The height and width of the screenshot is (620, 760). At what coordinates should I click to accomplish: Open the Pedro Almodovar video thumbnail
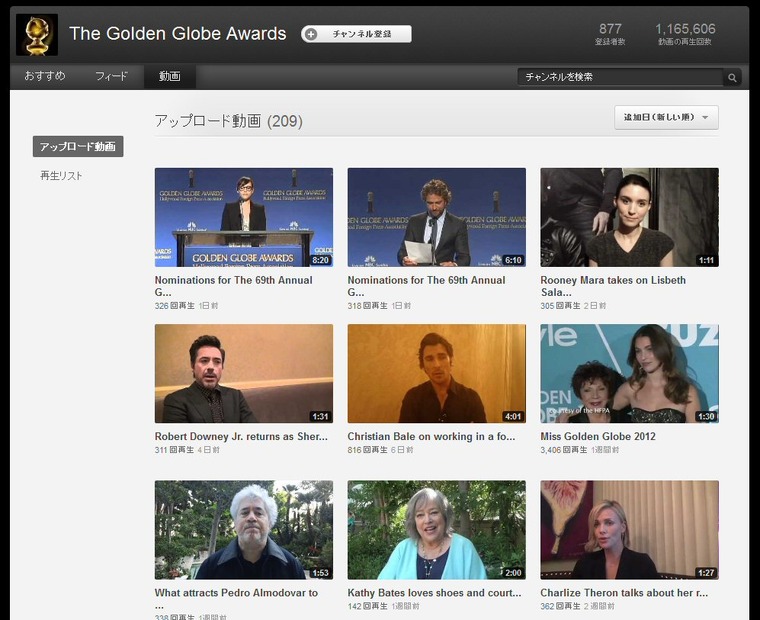click(x=244, y=530)
